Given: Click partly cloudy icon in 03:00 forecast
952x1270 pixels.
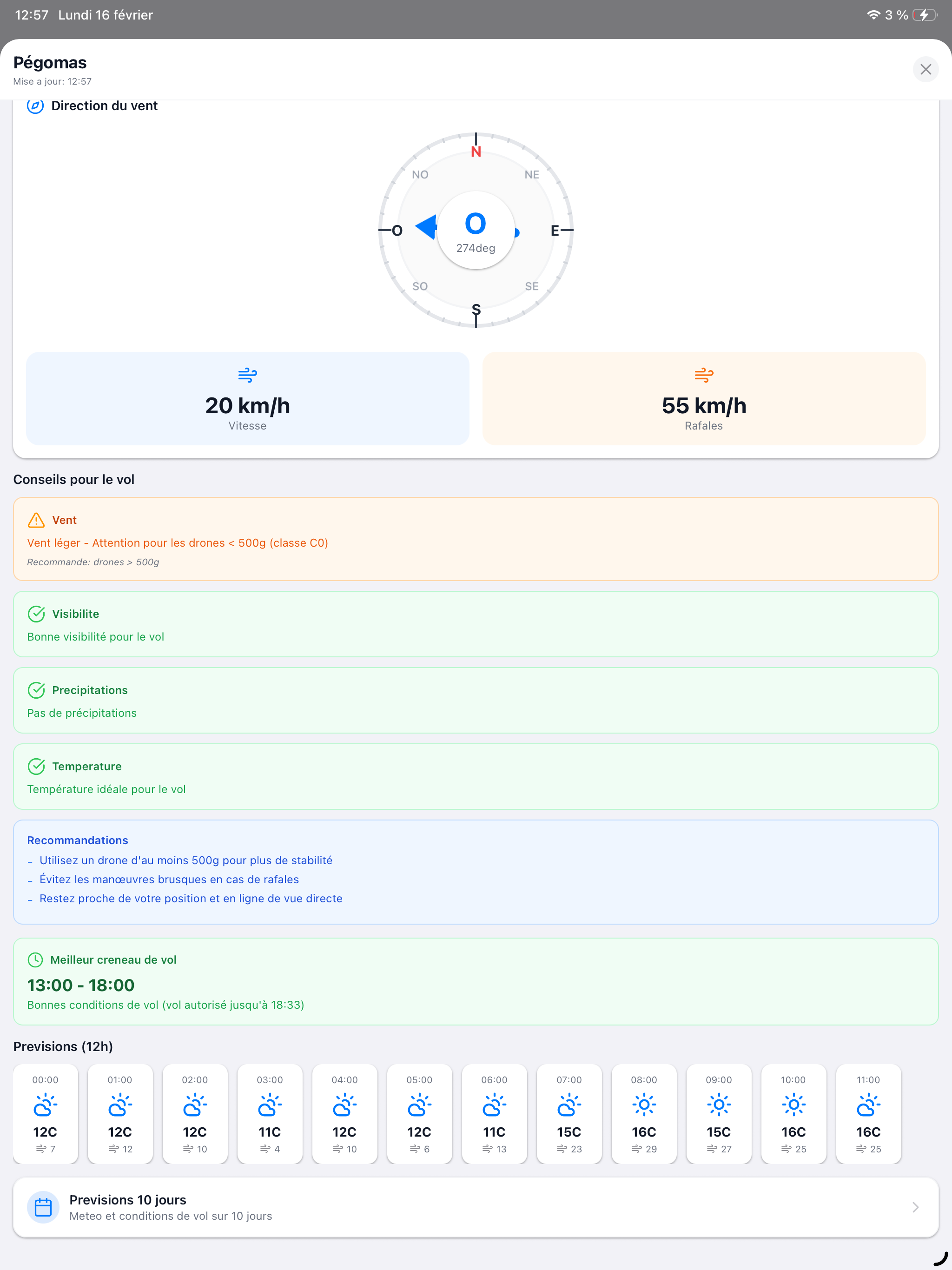Looking at the screenshot, I should [270, 1105].
